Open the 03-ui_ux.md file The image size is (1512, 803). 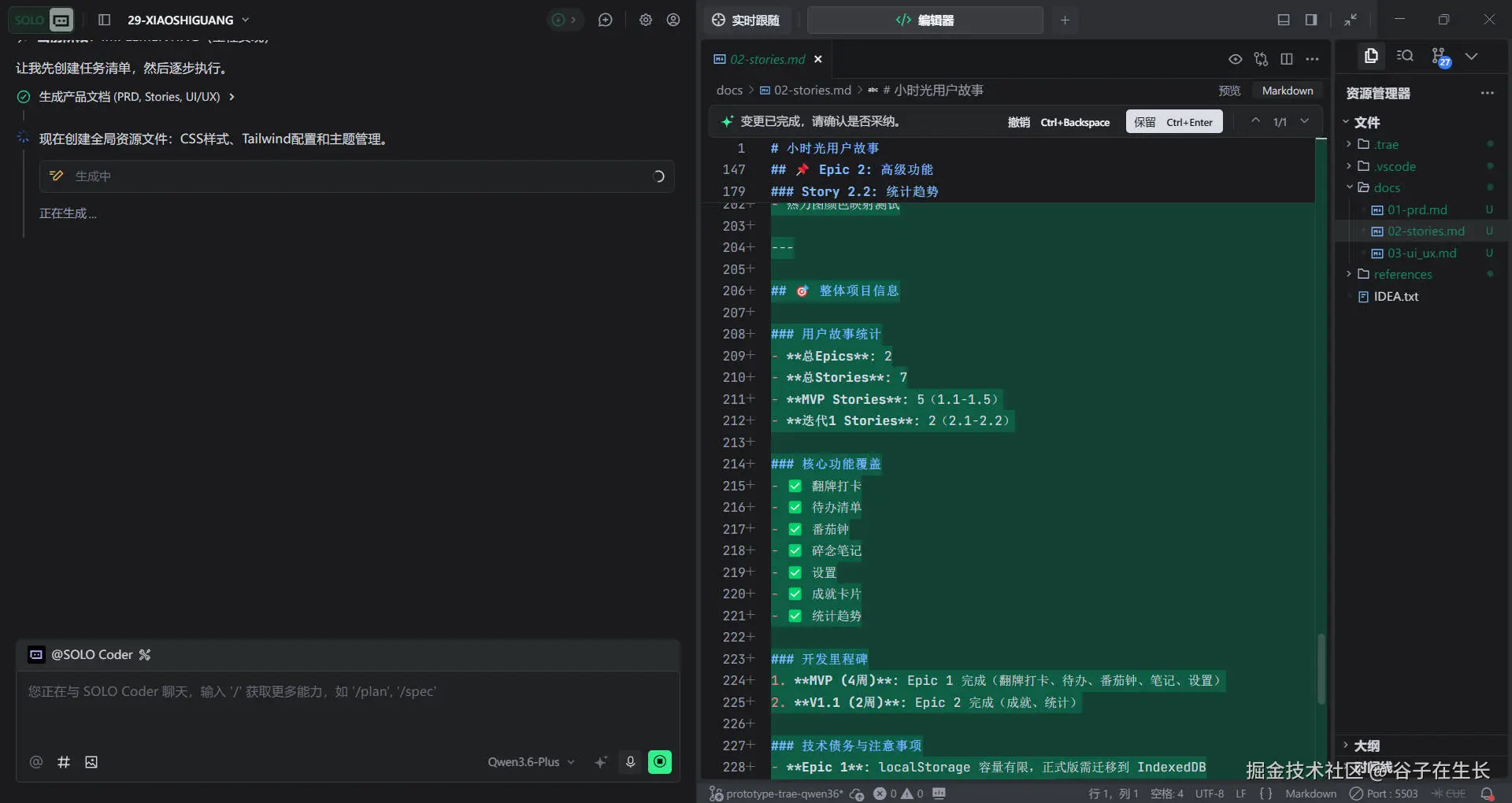click(x=1421, y=253)
